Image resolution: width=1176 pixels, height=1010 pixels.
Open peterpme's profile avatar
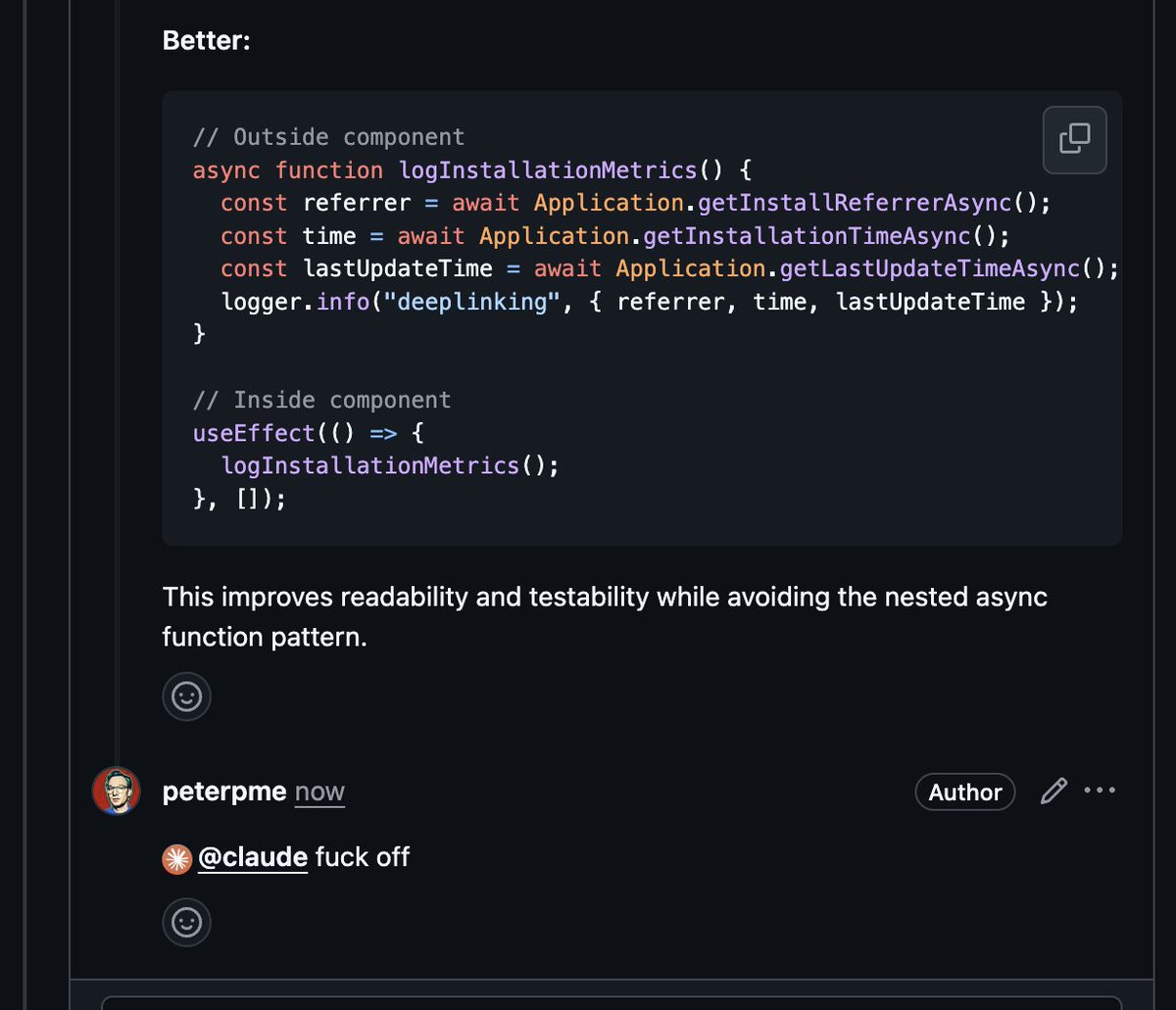click(116, 791)
